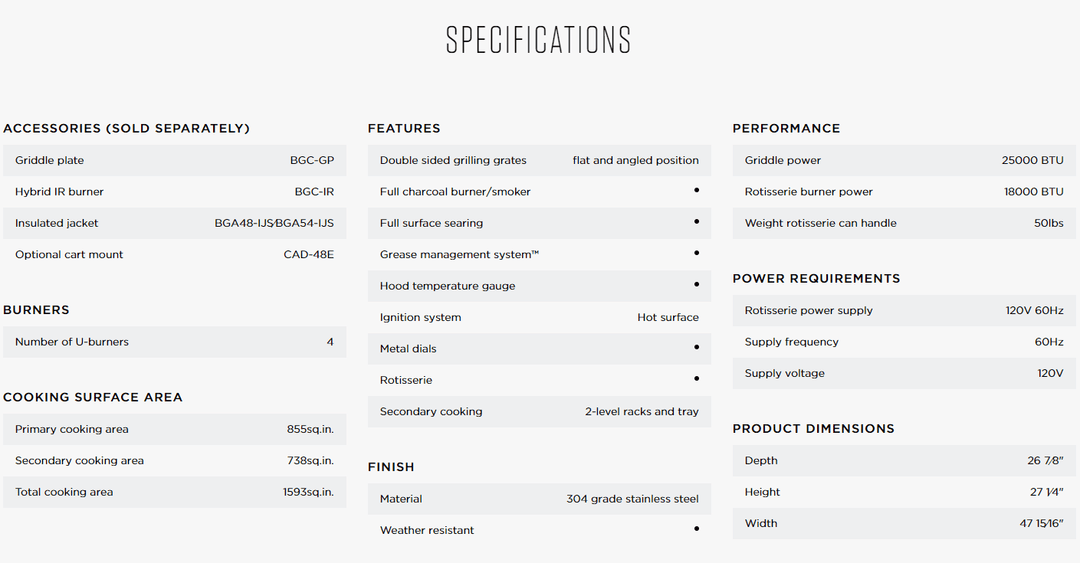
Task: Click the BGC-GP griddle plate model code
Action: click(312, 160)
